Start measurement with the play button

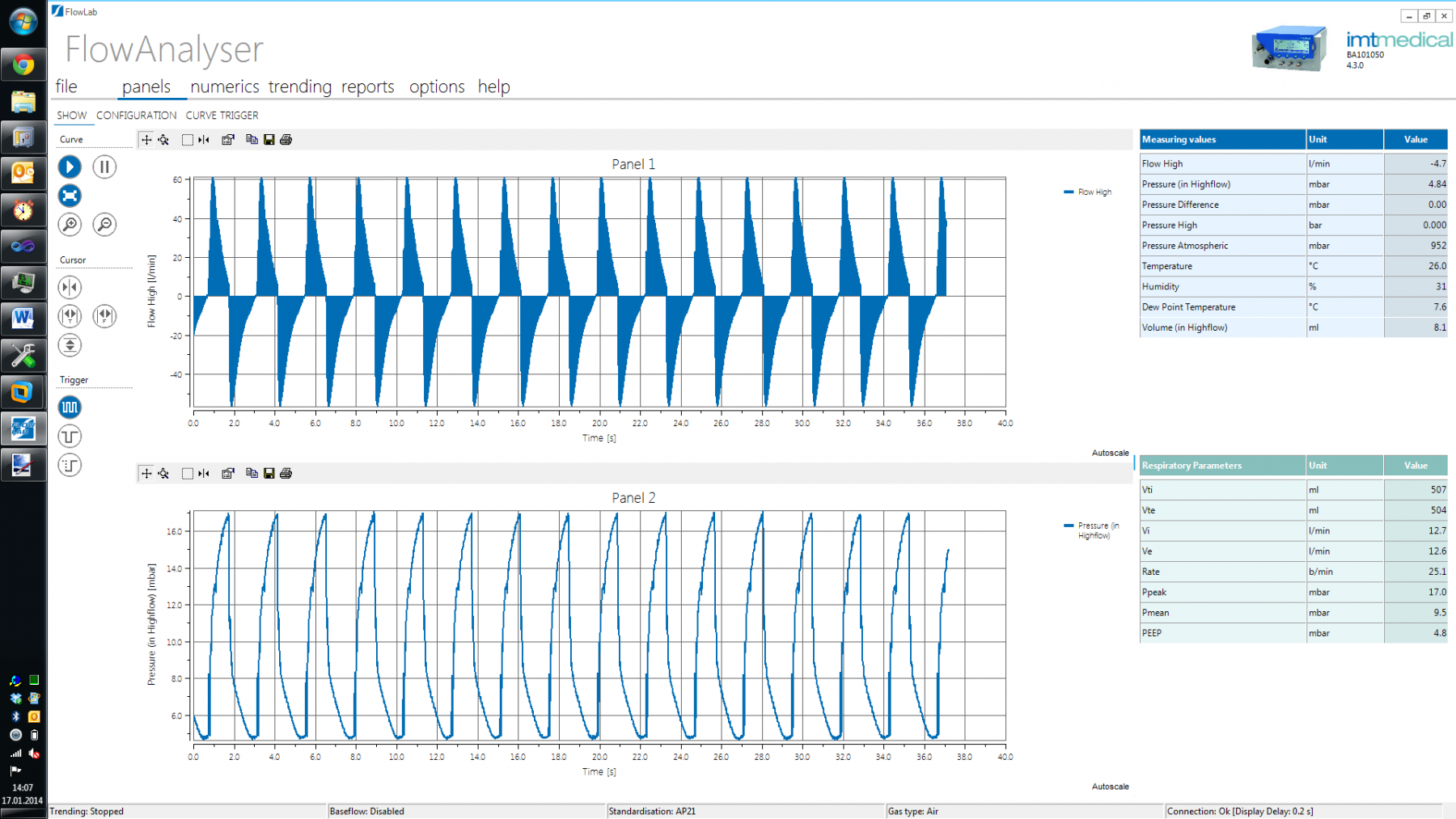70,167
